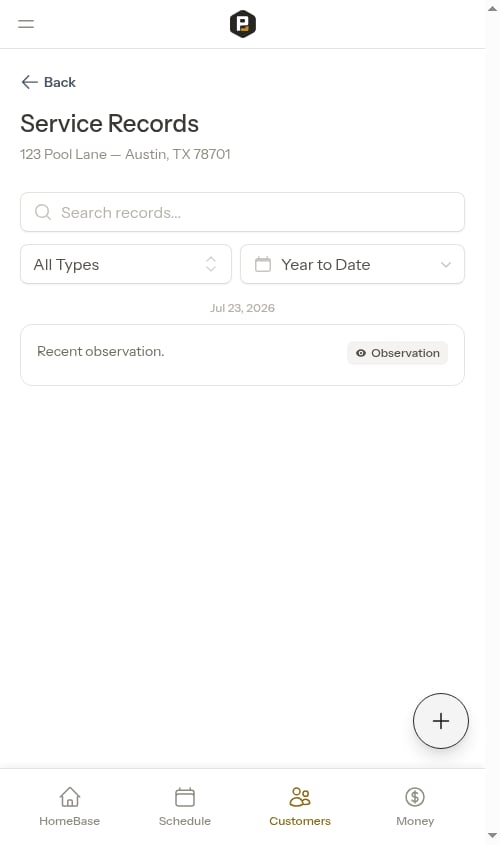Add a new record with plus button

(441, 721)
